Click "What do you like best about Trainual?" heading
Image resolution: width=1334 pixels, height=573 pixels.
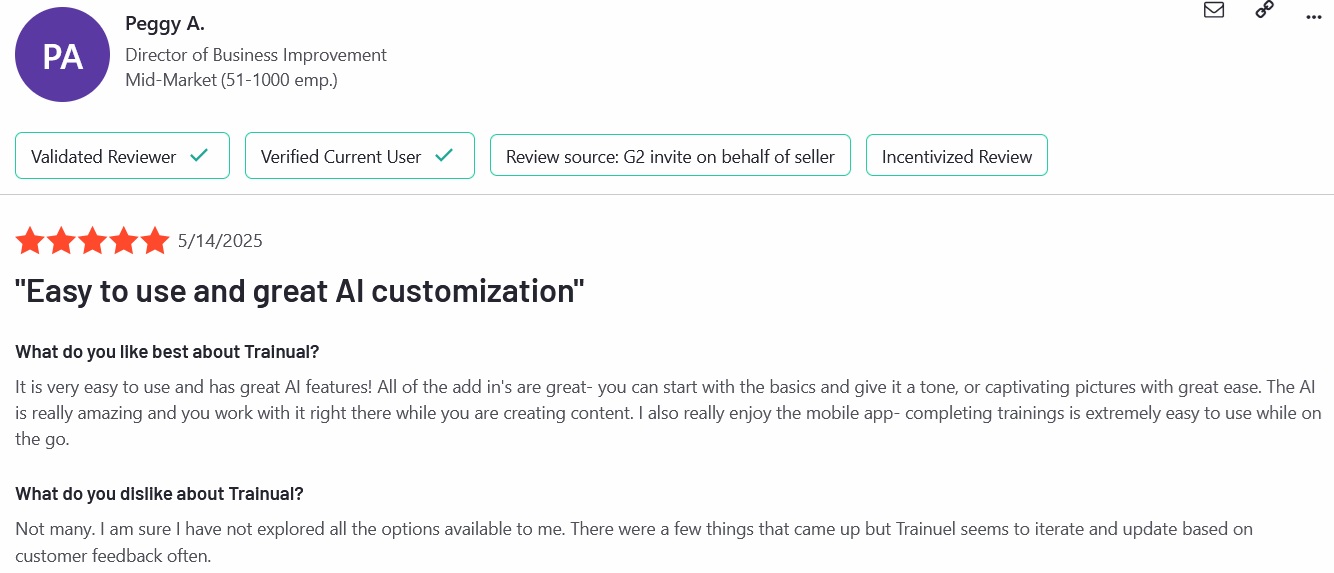pyautogui.click(x=167, y=352)
